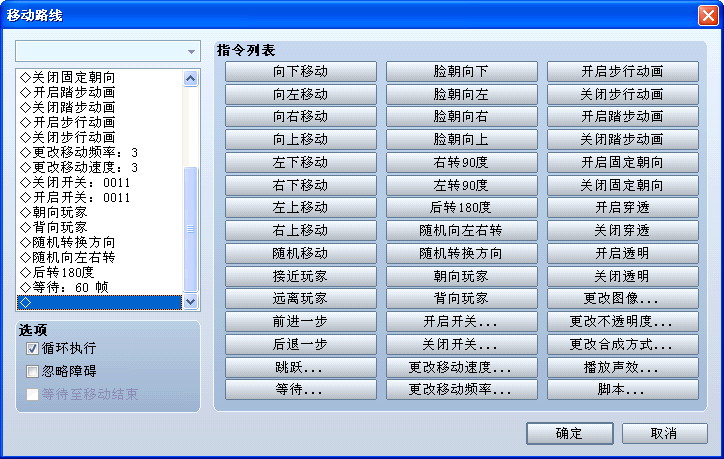This screenshot has height=459, width=724.
Task: Select the 更改移动频率: 3 list entry
Action: (99, 152)
